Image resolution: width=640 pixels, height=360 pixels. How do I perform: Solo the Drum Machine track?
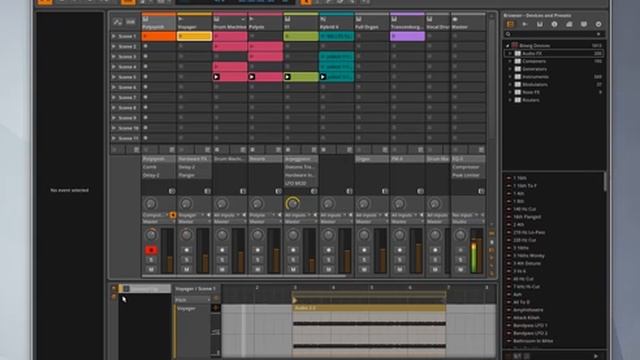pyautogui.click(x=222, y=260)
